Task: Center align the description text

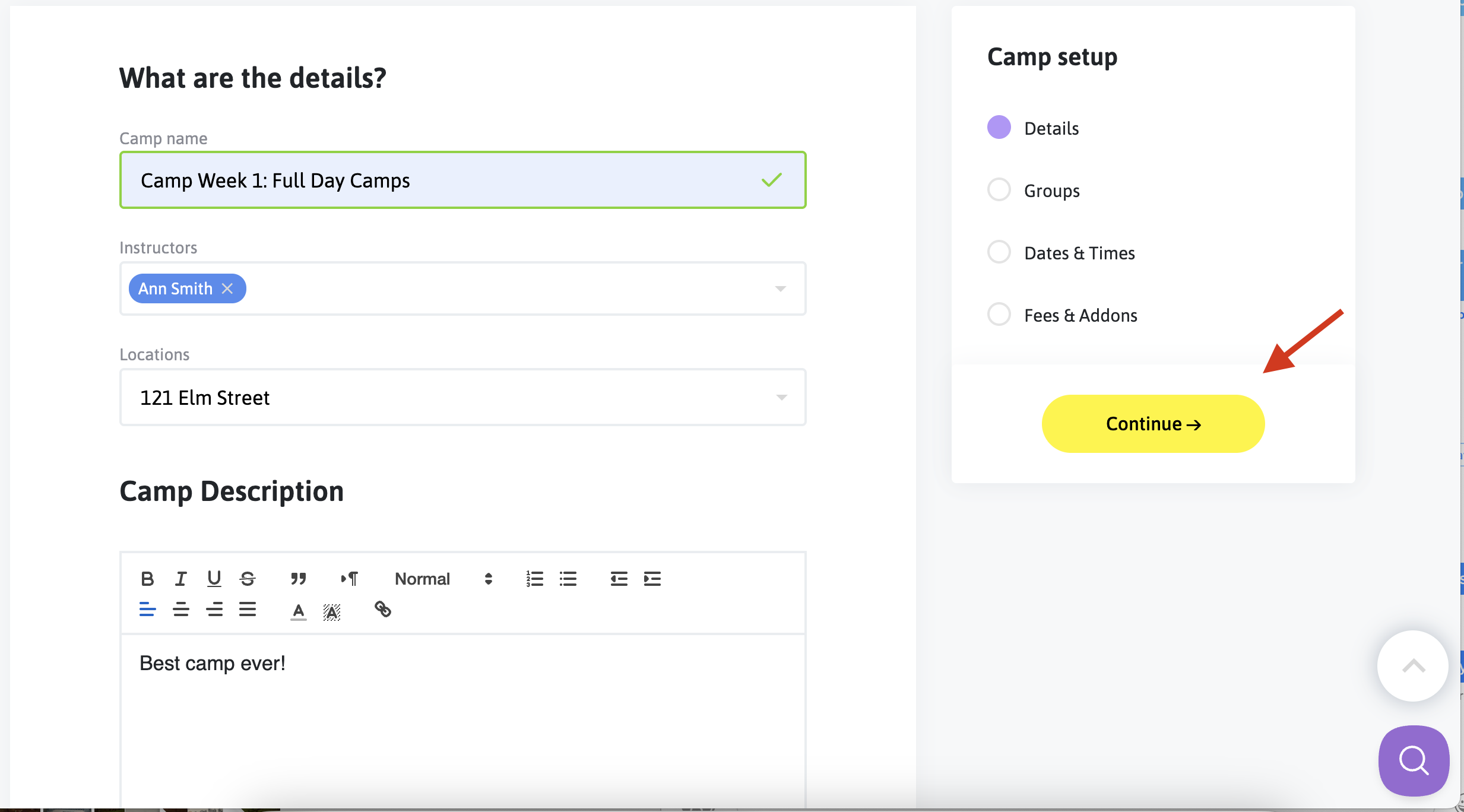Action: click(181, 610)
